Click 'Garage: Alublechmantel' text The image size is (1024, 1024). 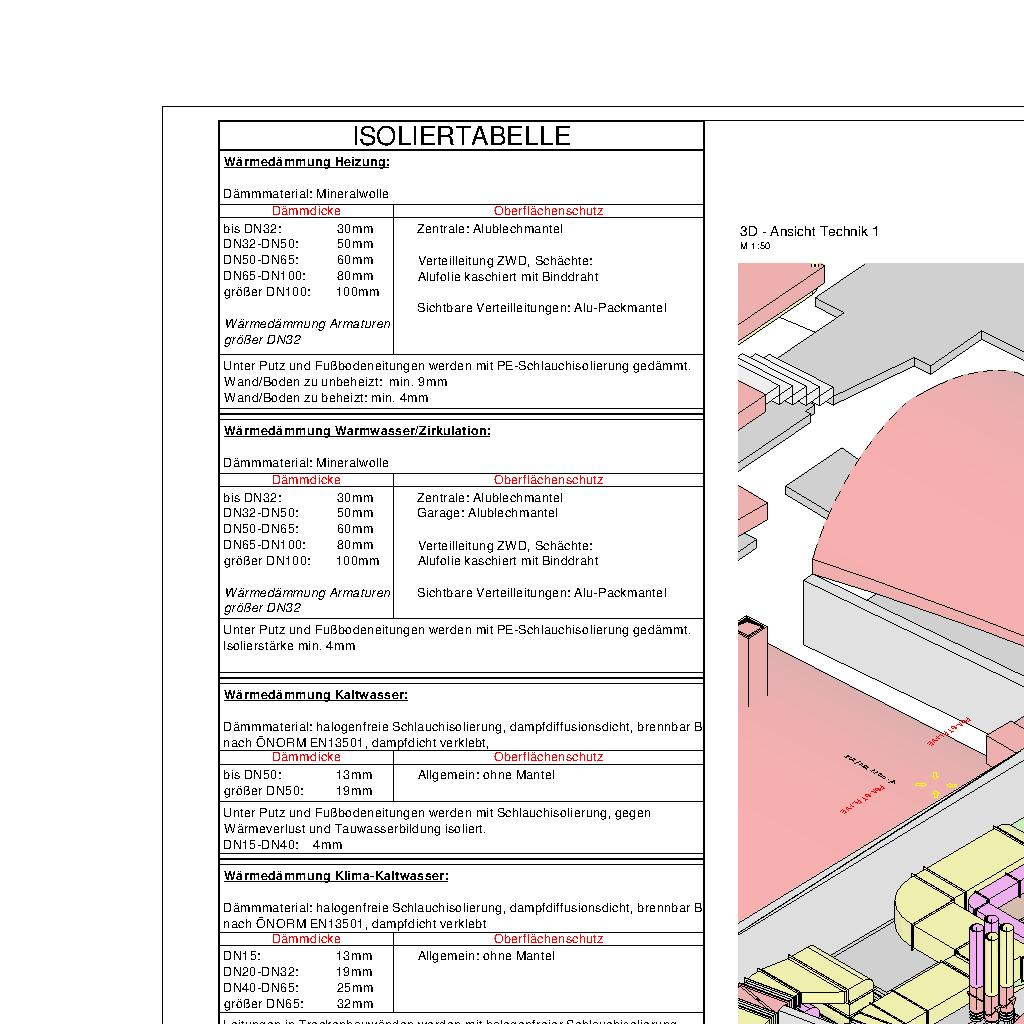coord(487,513)
